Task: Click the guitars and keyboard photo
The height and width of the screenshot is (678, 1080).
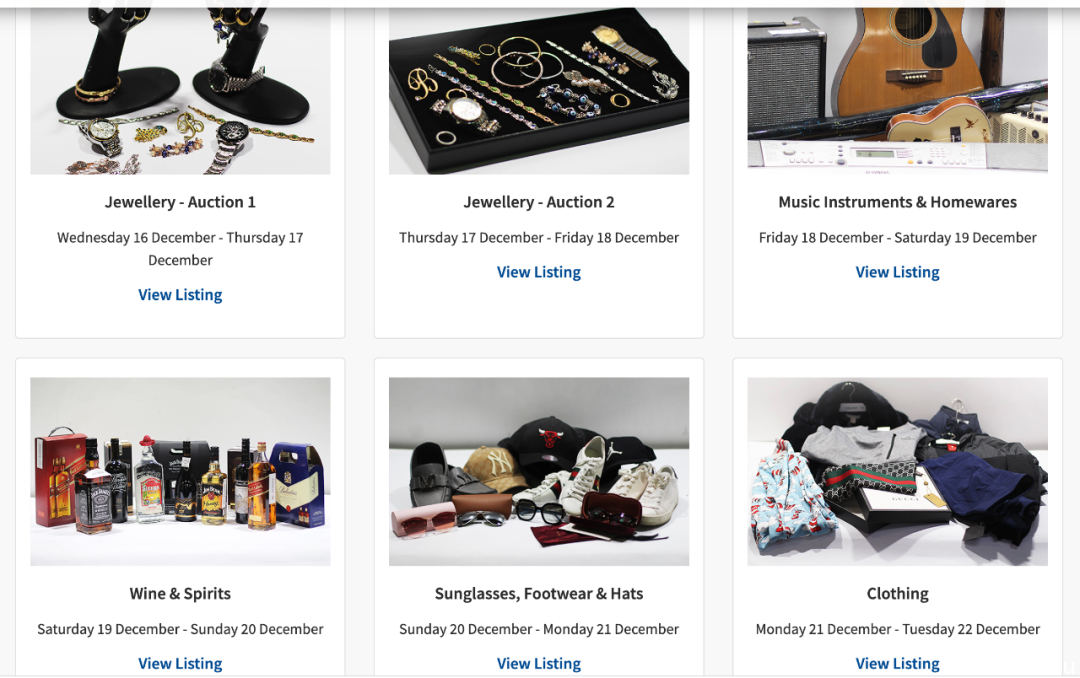Action: pos(897,91)
